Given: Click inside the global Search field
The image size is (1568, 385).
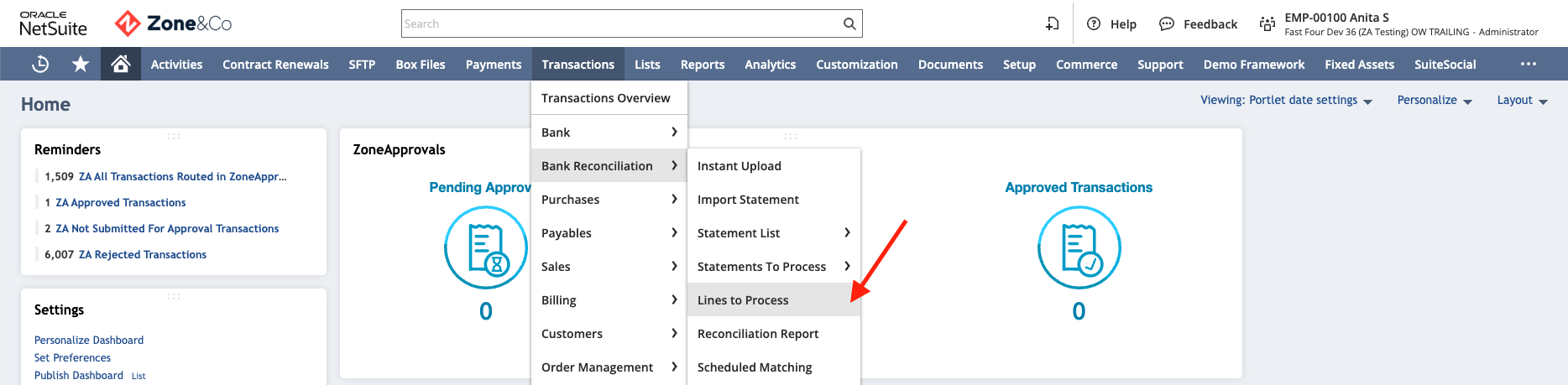Looking at the screenshot, I should [621, 23].
